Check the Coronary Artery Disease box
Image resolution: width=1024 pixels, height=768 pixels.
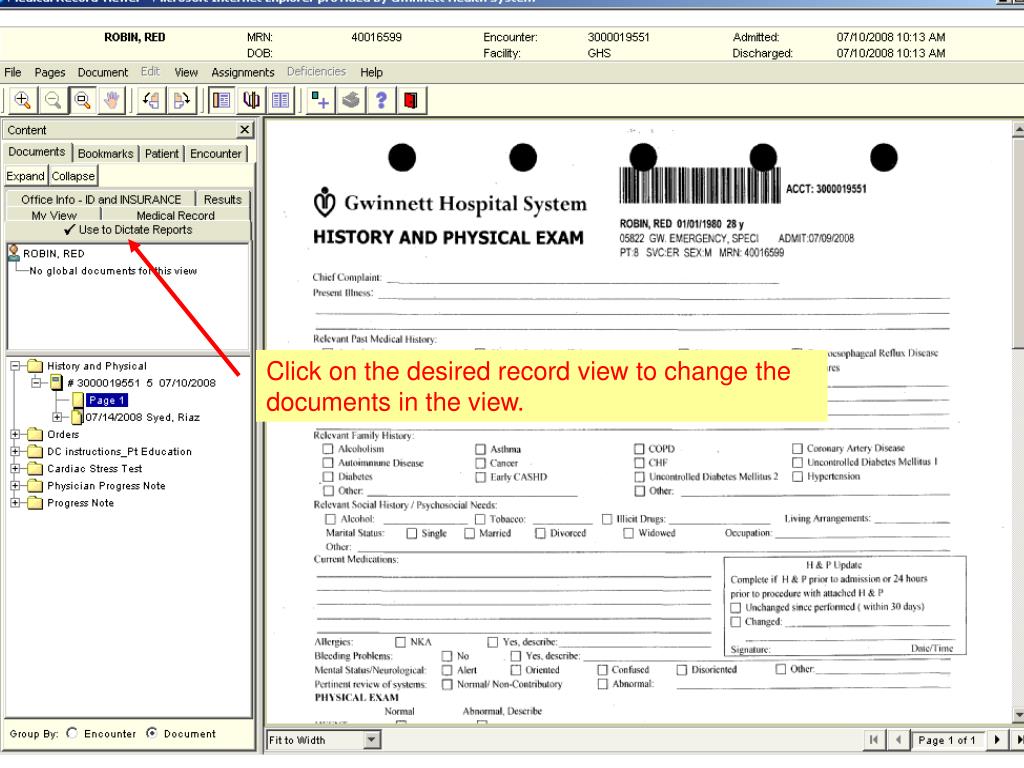click(x=797, y=449)
